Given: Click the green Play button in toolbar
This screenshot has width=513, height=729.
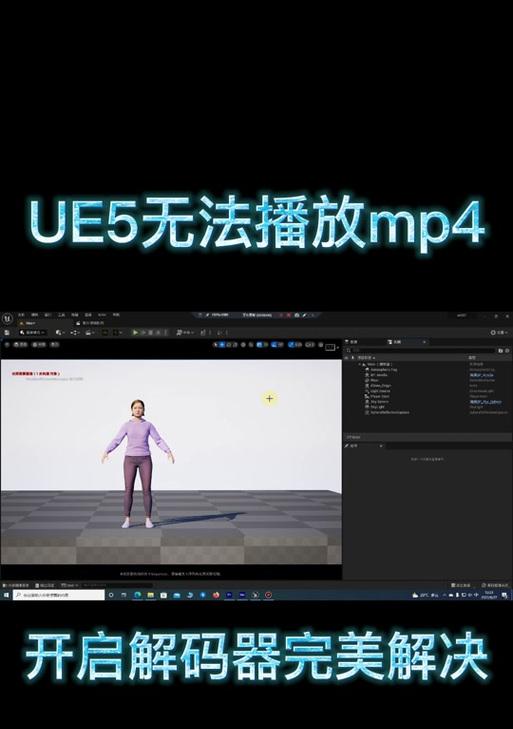Looking at the screenshot, I should pos(135,332).
